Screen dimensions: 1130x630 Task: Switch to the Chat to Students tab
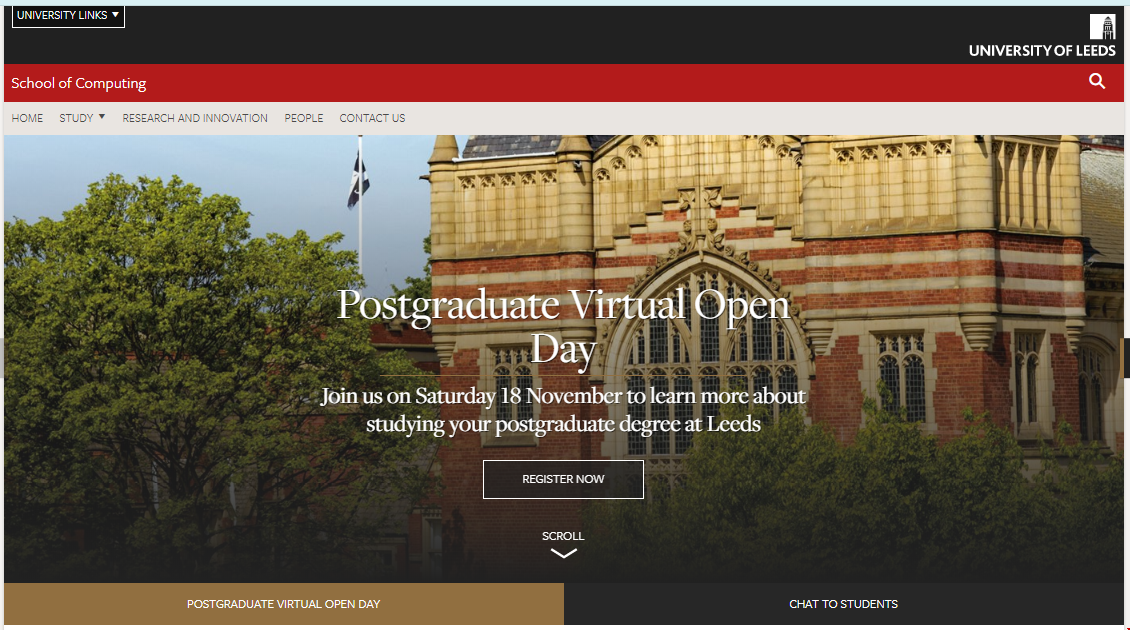[x=844, y=604]
